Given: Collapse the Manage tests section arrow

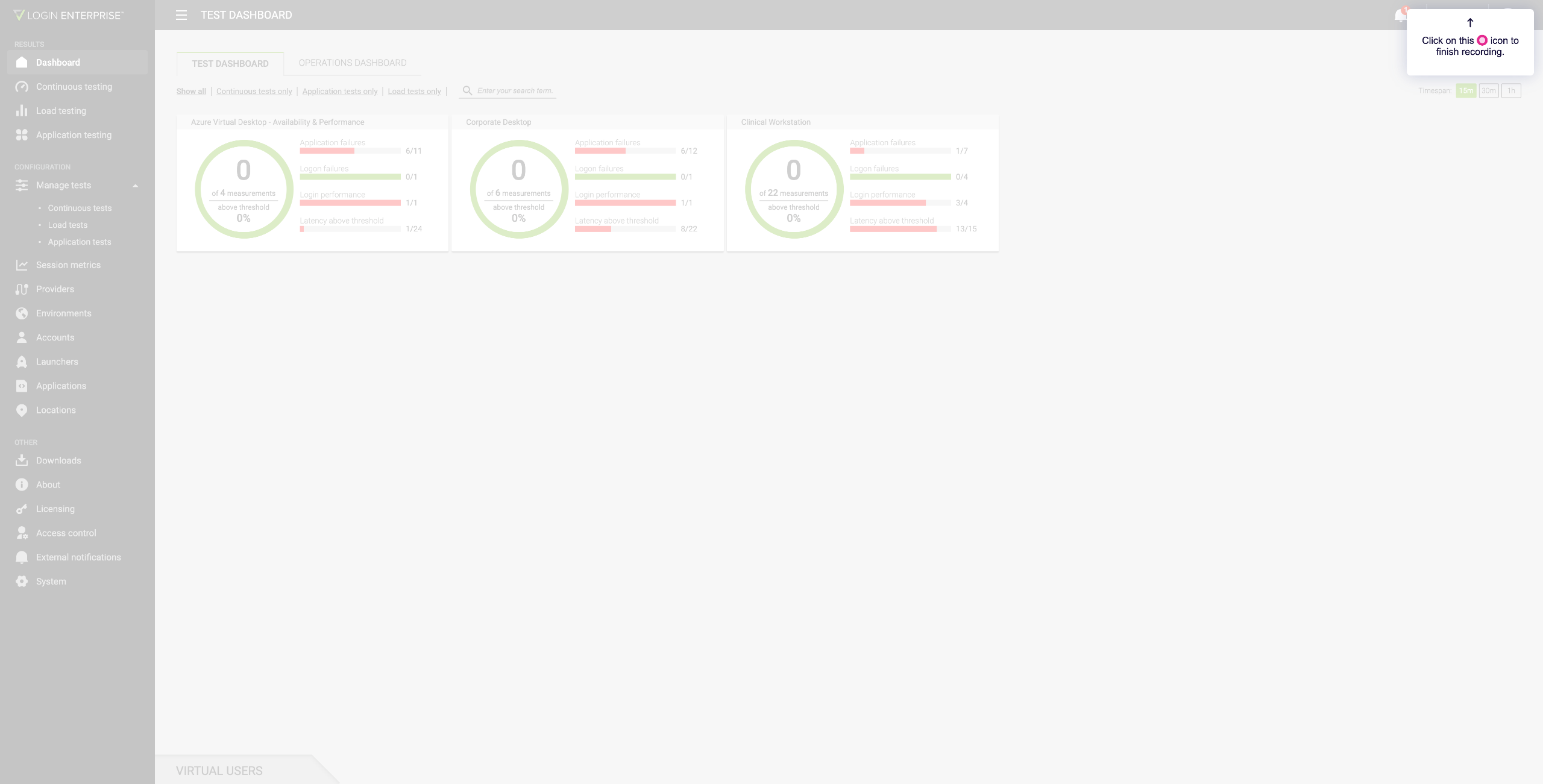Looking at the screenshot, I should tap(136, 186).
